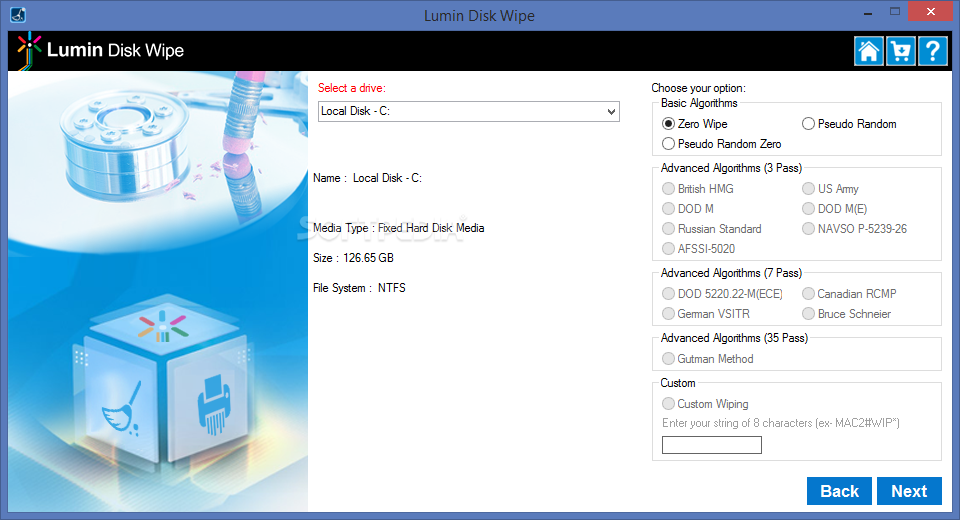Viewport: 960px width, 520px height.
Task: Maximize the Lumin Disk Wipe window
Action: point(895,12)
